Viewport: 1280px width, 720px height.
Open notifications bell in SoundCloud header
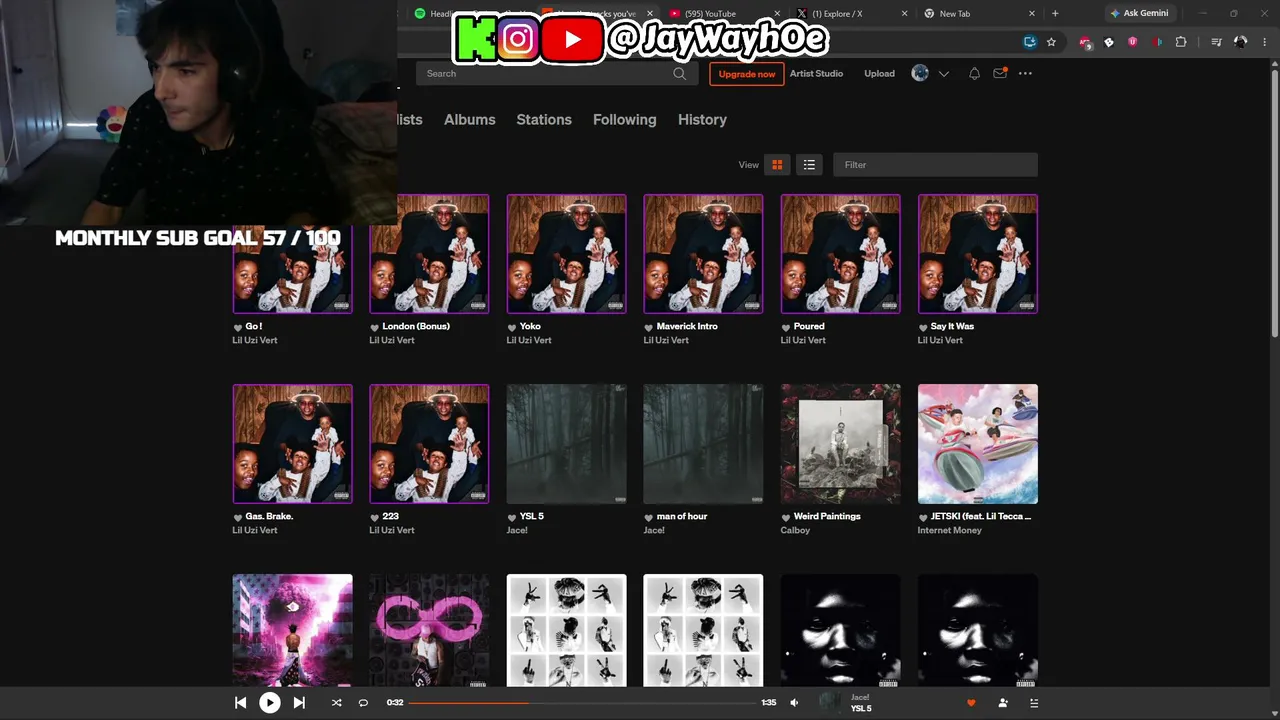pos(974,73)
